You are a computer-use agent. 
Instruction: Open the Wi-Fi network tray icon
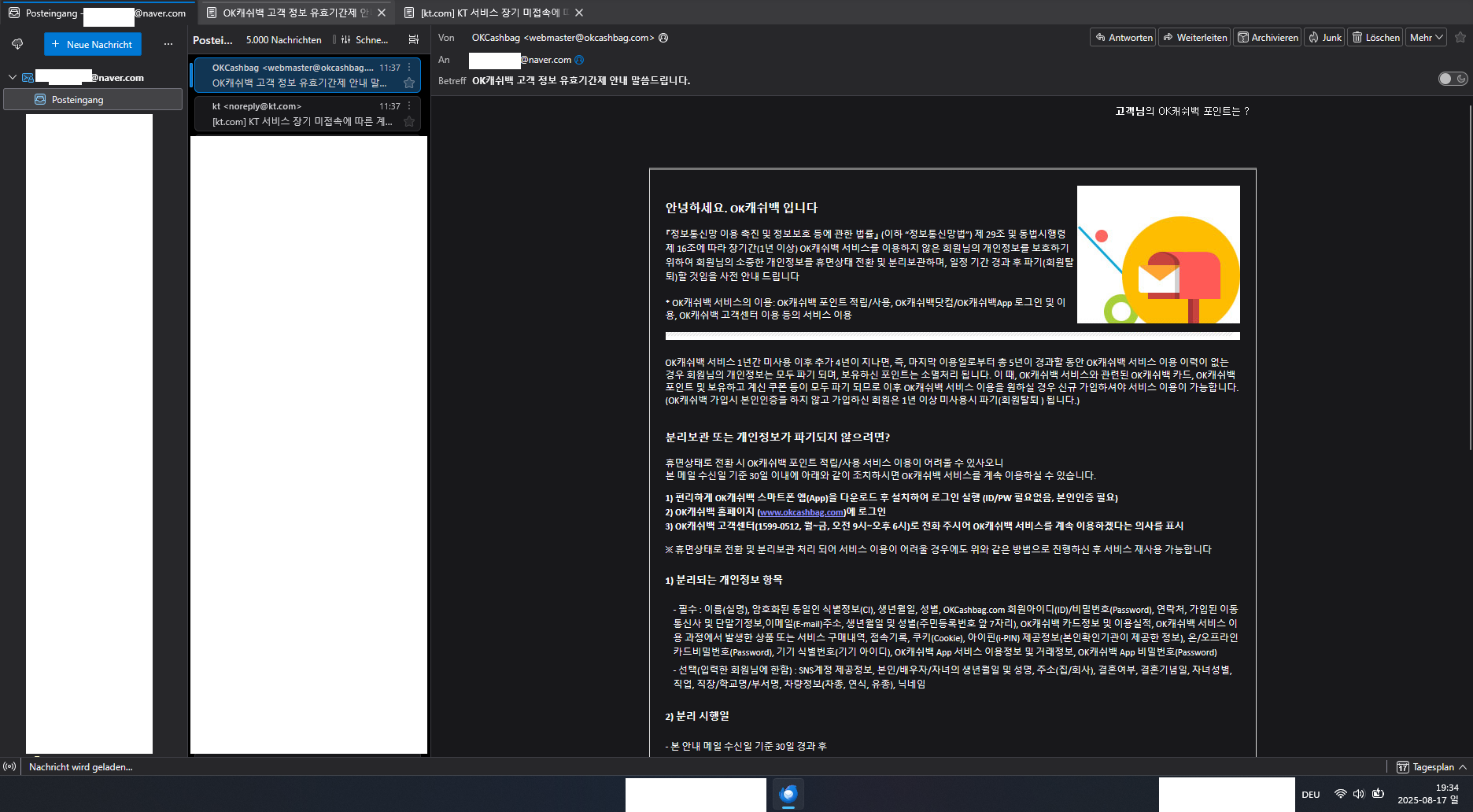tap(1340, 794)
